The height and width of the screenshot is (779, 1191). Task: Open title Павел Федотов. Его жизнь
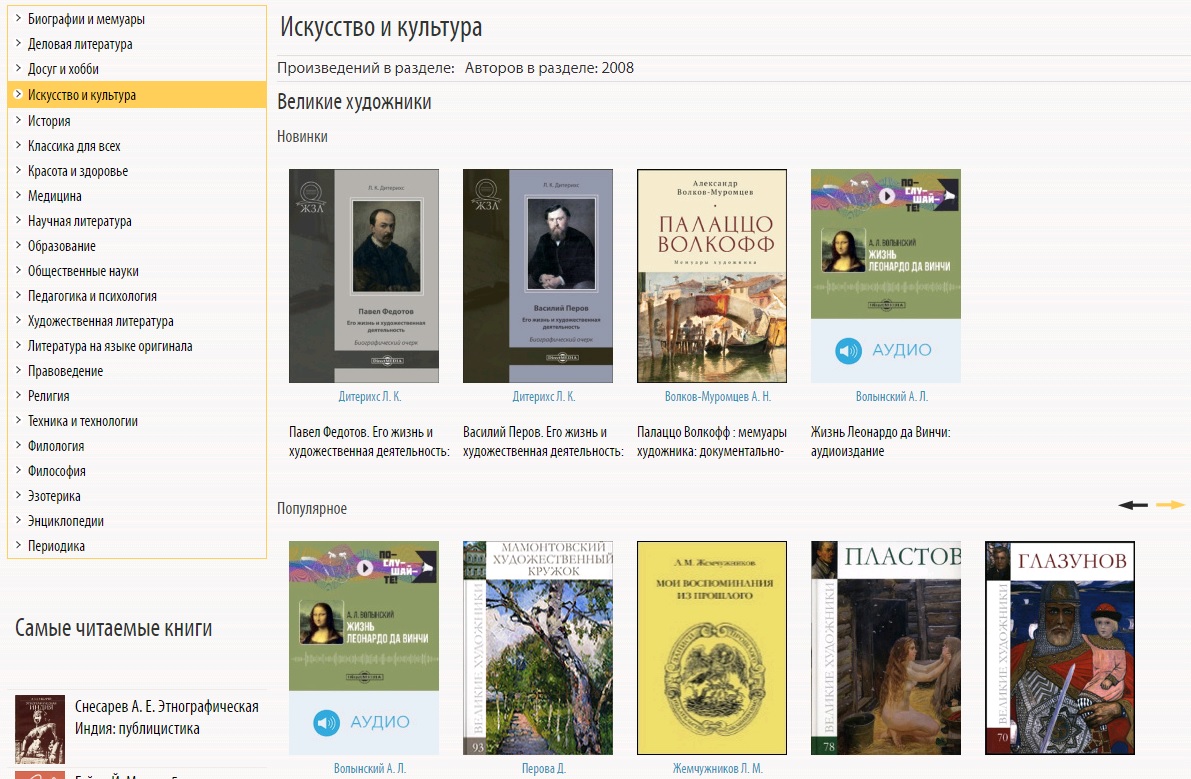[x=369, y=442]
